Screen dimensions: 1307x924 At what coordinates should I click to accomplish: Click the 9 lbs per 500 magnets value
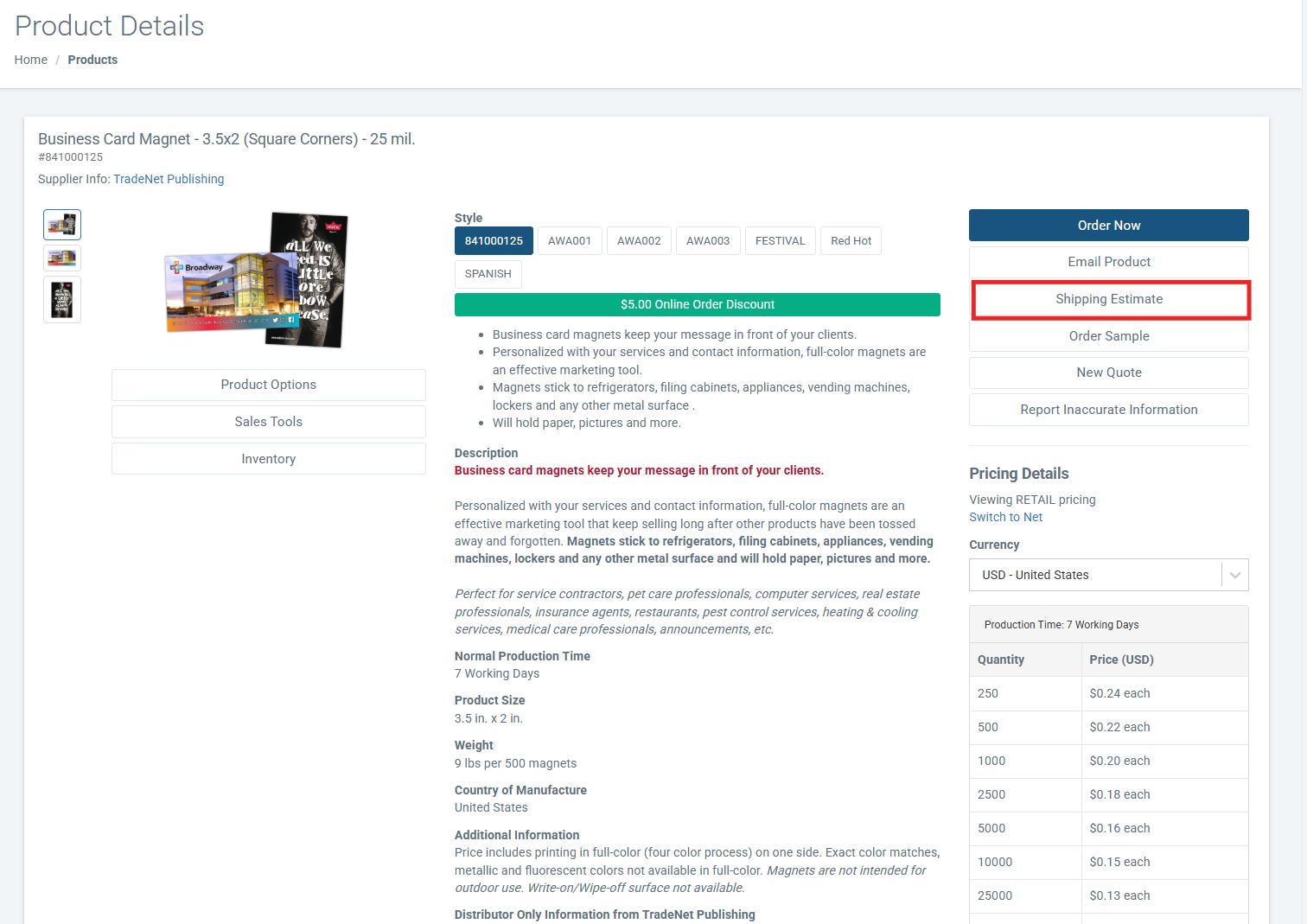[x=515, y=763]
